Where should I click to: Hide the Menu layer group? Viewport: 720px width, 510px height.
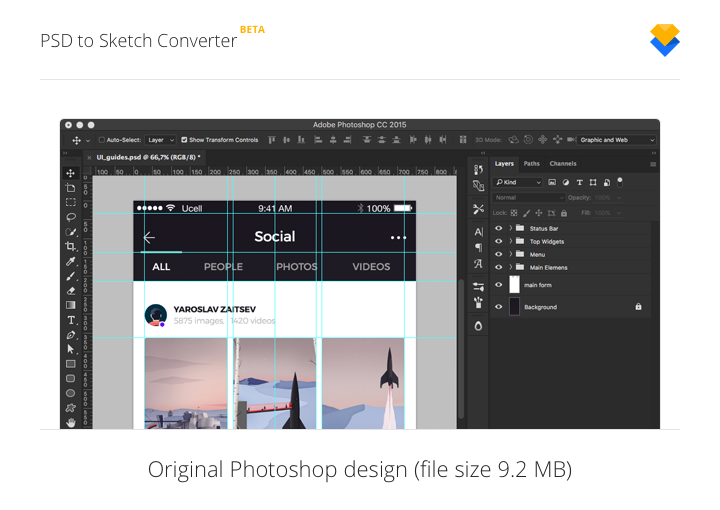499,254
